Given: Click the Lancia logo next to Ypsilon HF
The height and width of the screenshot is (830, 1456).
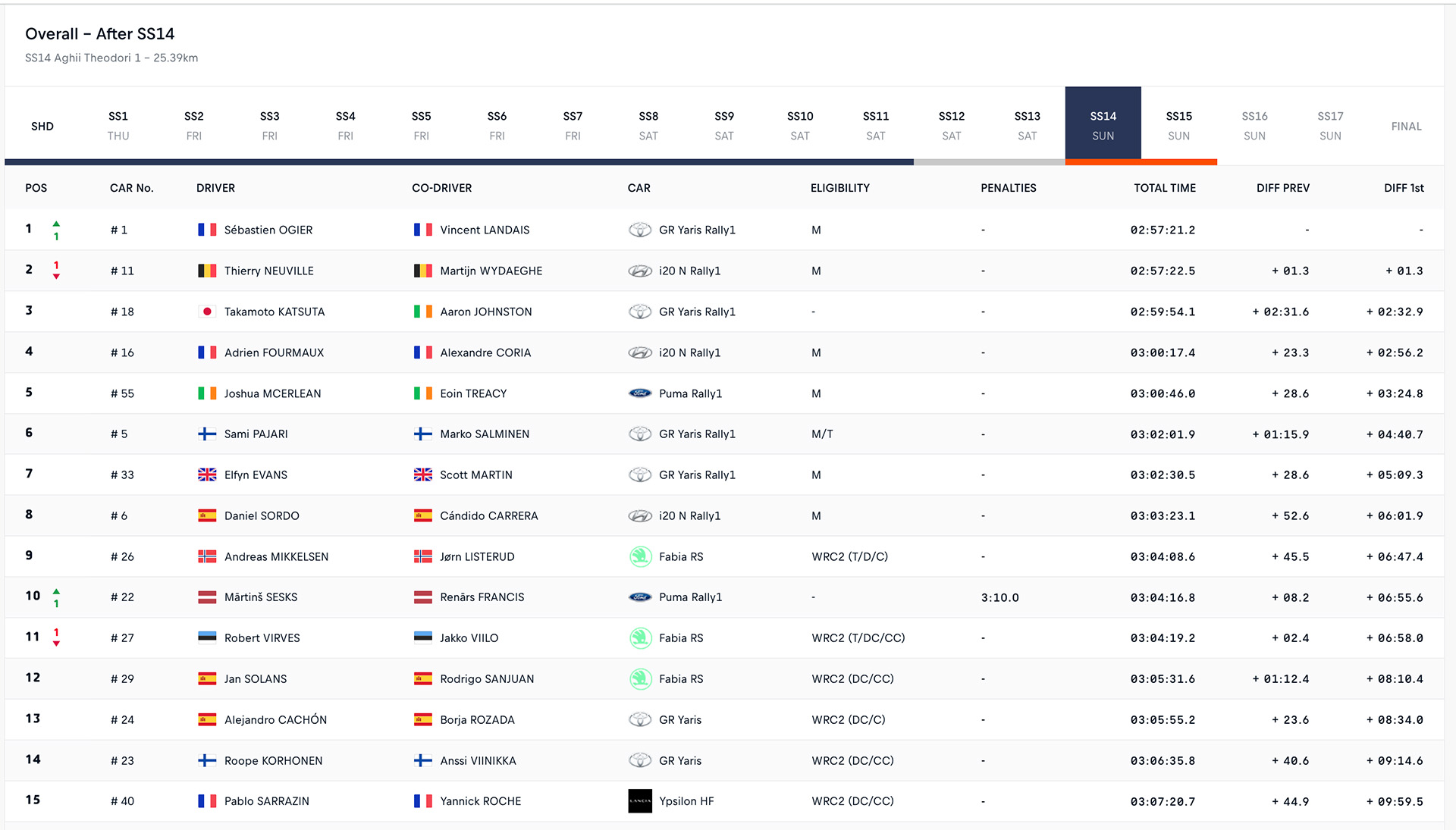Looking at the screenshot, I should 640,801.
